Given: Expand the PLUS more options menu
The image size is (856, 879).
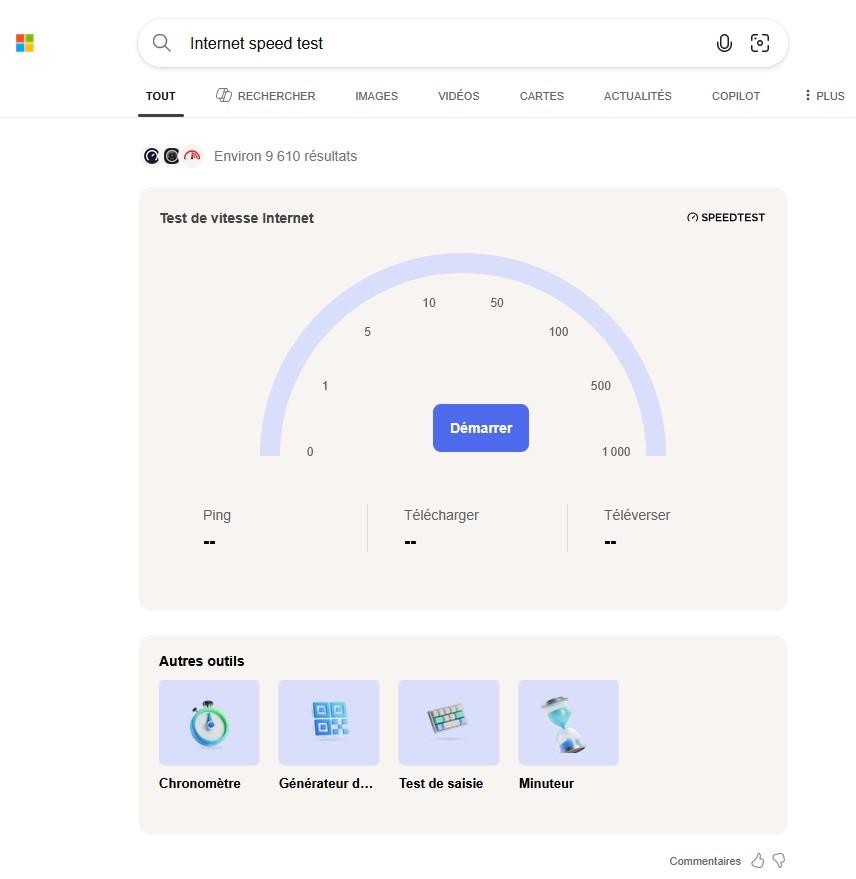Looking at the screenshot, I should [824, 96].
